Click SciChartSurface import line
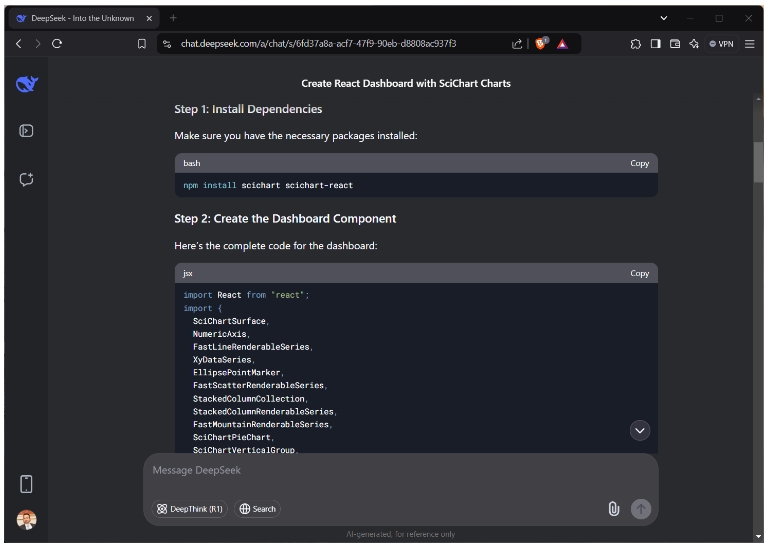This screenshot has width=771, height=551. 231,321
